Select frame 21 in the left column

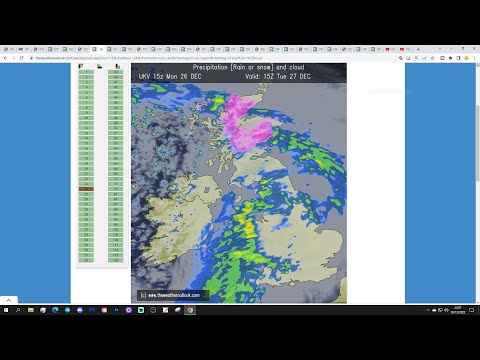pyautogui.click(x=86, y=174)
